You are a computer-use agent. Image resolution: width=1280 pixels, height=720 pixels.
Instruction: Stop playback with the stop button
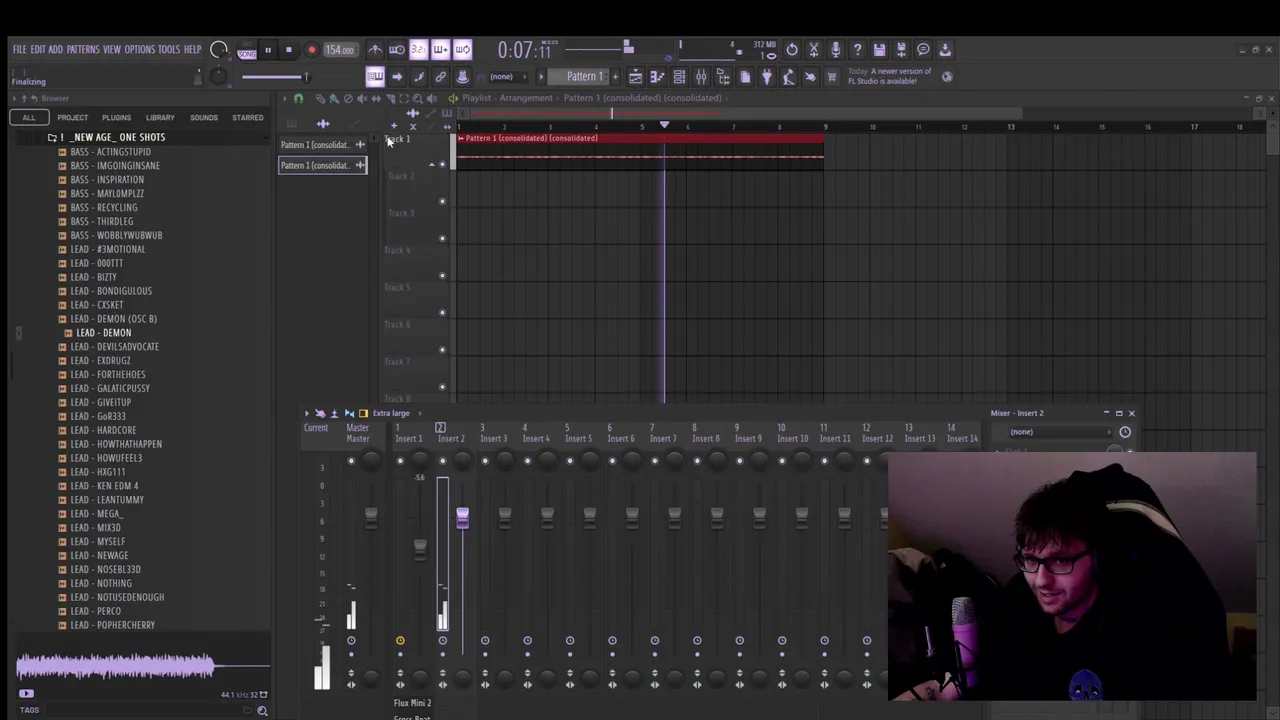289,50
